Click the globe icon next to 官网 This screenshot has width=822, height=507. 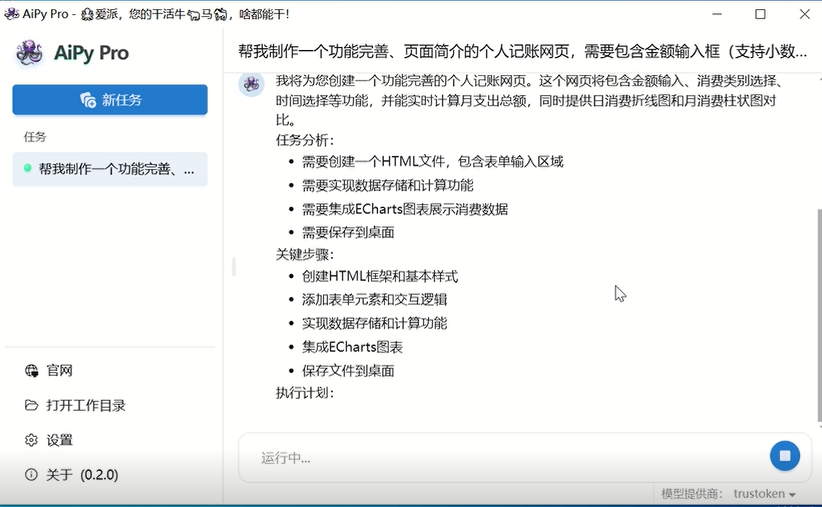[x=31, y=371]
